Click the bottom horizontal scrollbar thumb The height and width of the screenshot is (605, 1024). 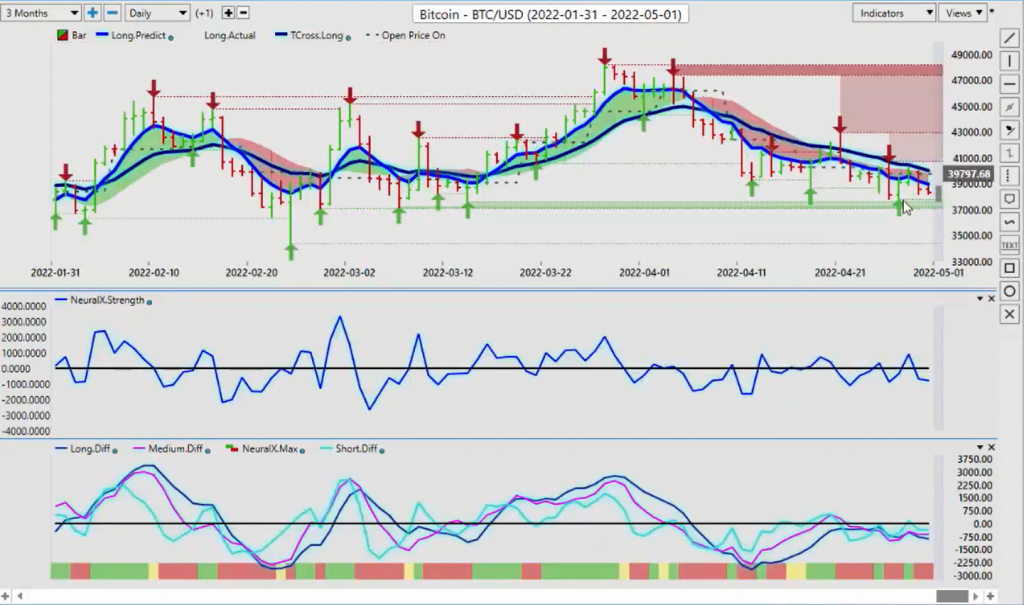click(x=952, y=596)
